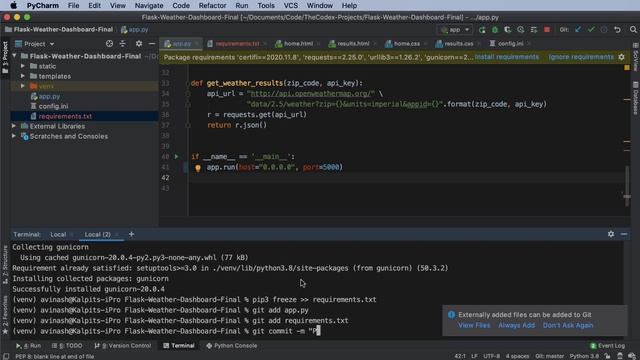640x360 pixels.
Task: Toggle the 1: Project side panel
Action: click(x=5, y=58)
